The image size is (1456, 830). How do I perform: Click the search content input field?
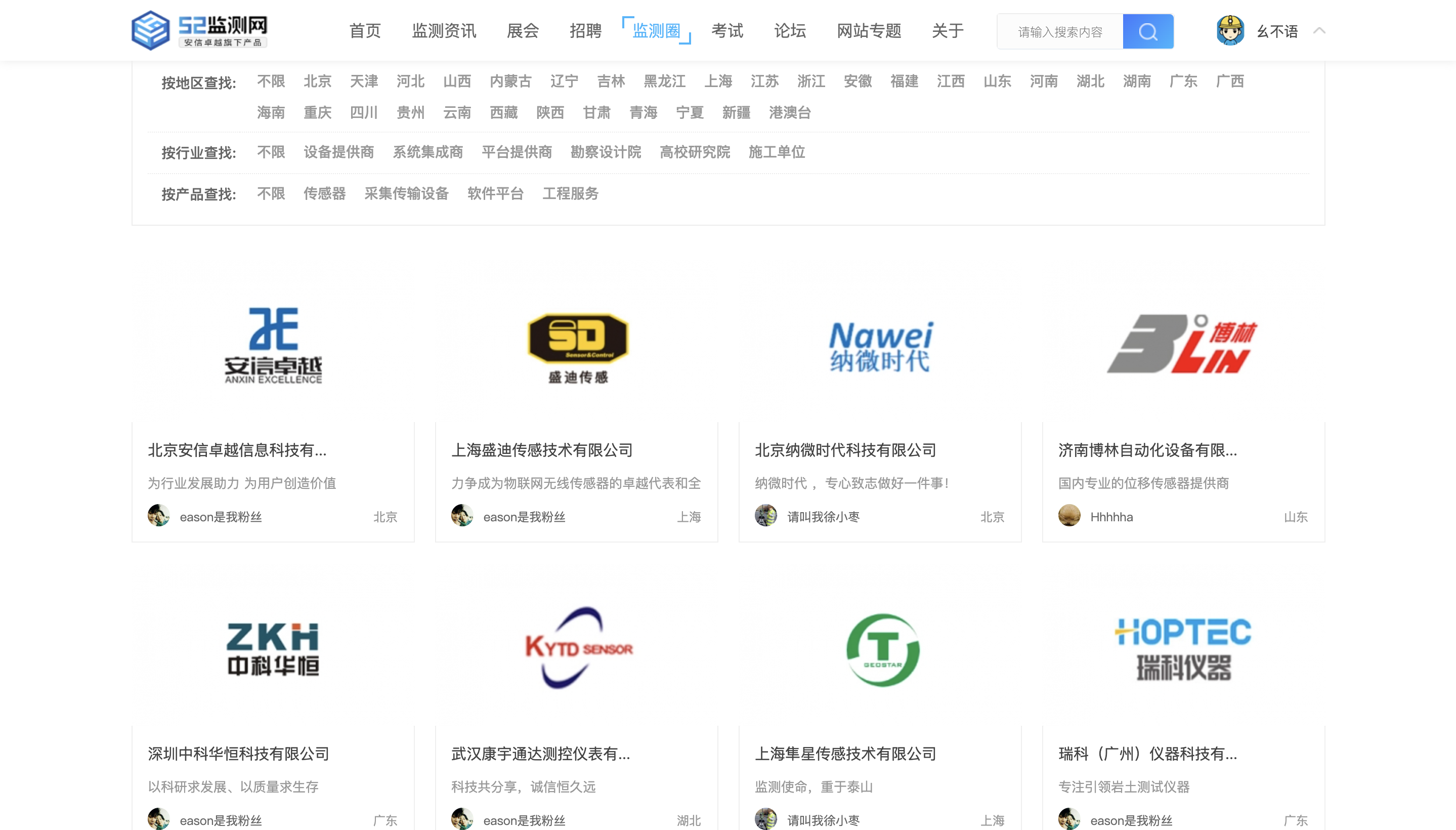tap(1059, 31)
